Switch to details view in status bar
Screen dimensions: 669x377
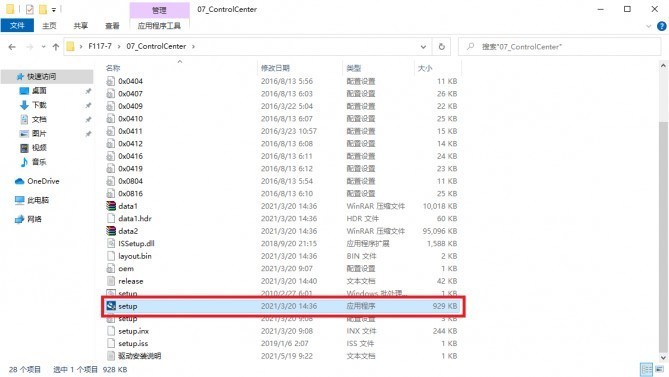pos(647,369)
